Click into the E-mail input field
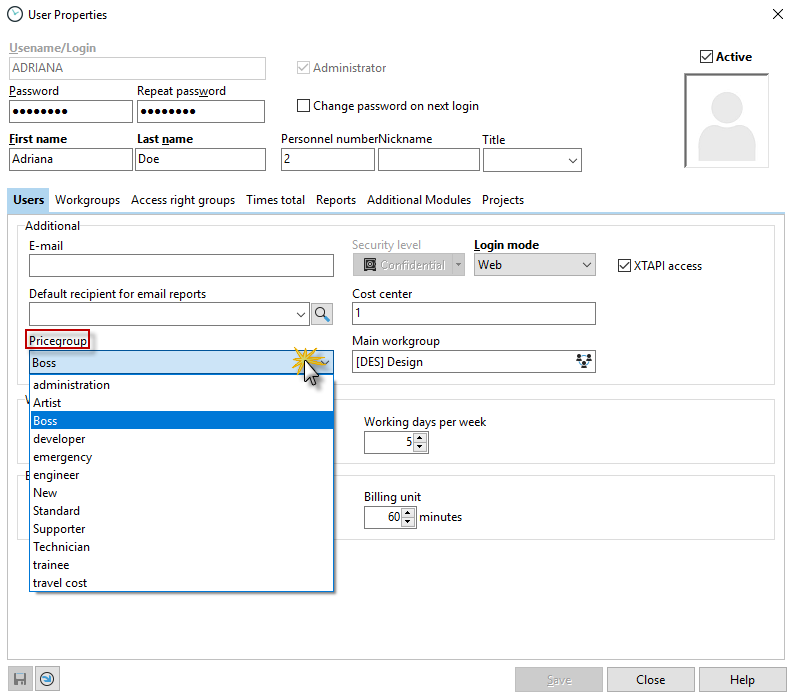The width and height of the screenshot is (790, 695). click(x=181, y=265)
